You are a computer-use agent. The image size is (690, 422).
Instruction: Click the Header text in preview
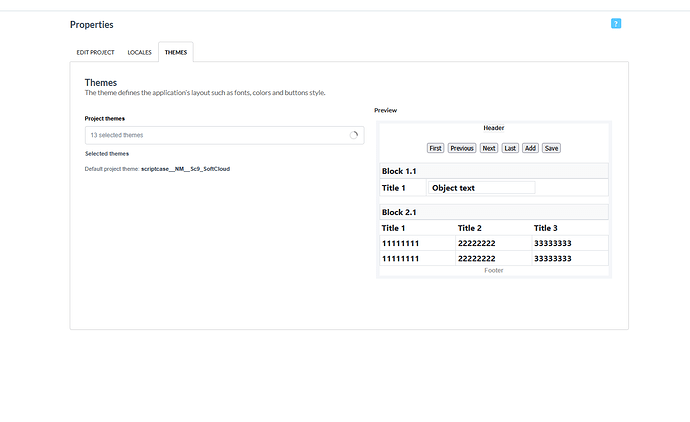[494, 128]
